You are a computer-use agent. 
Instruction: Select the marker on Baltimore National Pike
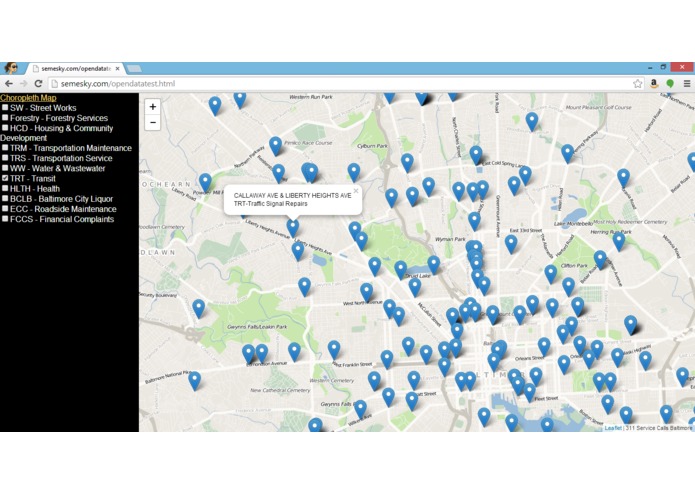pyautogui.click(x=195, y=381)
